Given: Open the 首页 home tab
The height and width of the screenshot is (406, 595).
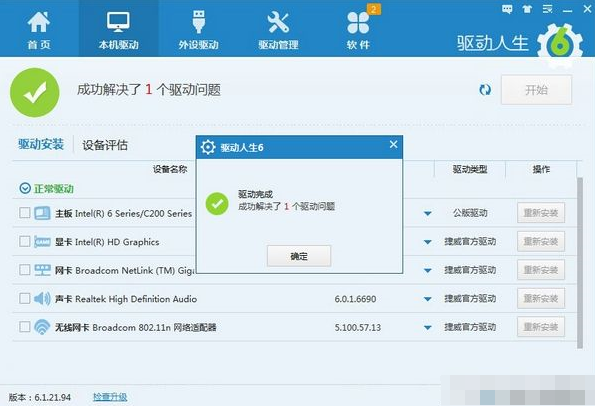Looking at the screenshot, I should 39,30.
